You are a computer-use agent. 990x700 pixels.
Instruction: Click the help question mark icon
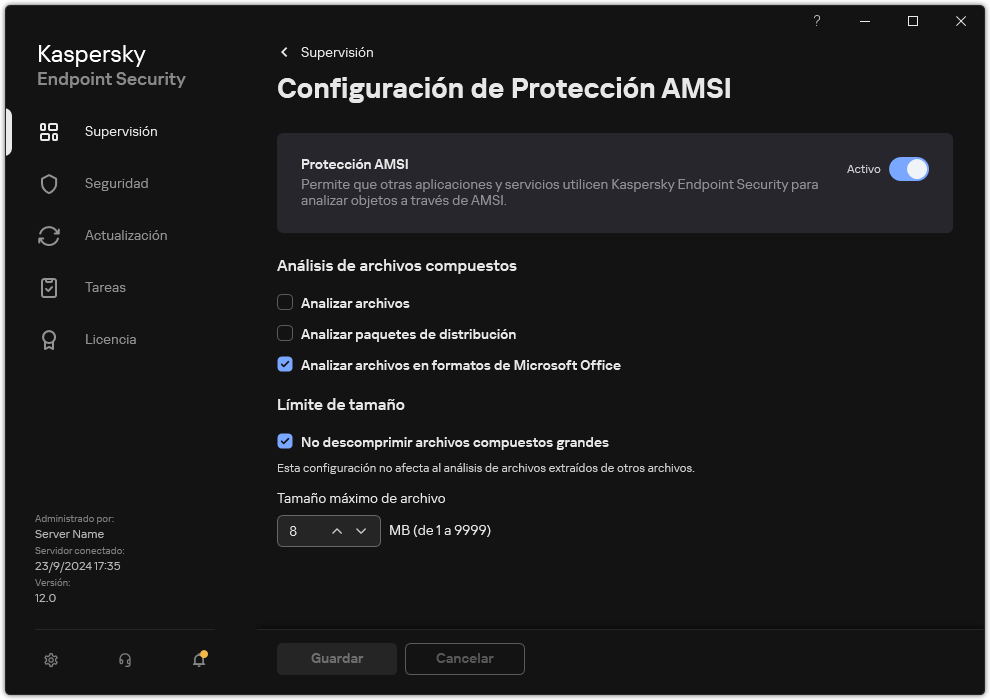[816, 21]
